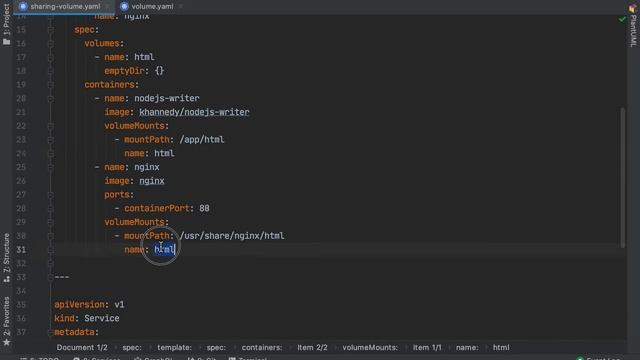Click the containerPort: 80 entry
Screen dimensions: 640x360
[x=167, y=208]
